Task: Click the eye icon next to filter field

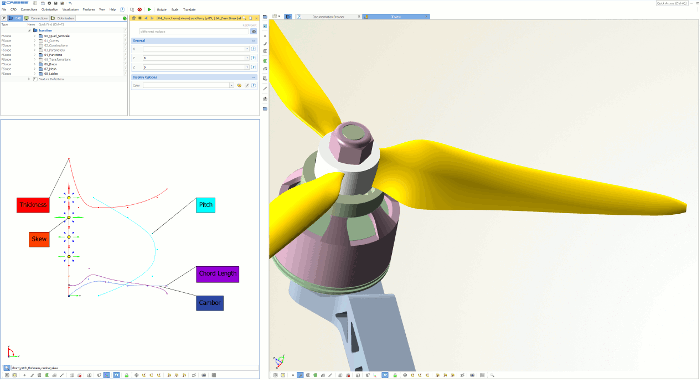Action: point(254,32)
